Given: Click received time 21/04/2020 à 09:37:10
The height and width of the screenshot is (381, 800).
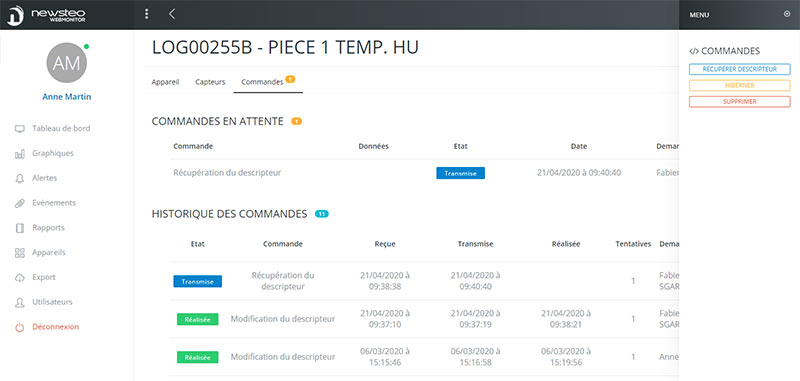Looking at the screenshot, I should [385, 319].
